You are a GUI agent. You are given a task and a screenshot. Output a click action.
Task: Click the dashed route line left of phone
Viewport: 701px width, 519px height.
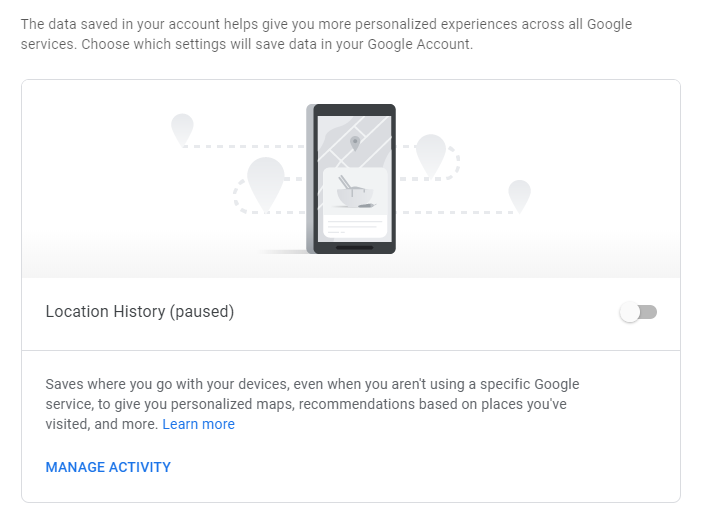[x=245, y=146]
